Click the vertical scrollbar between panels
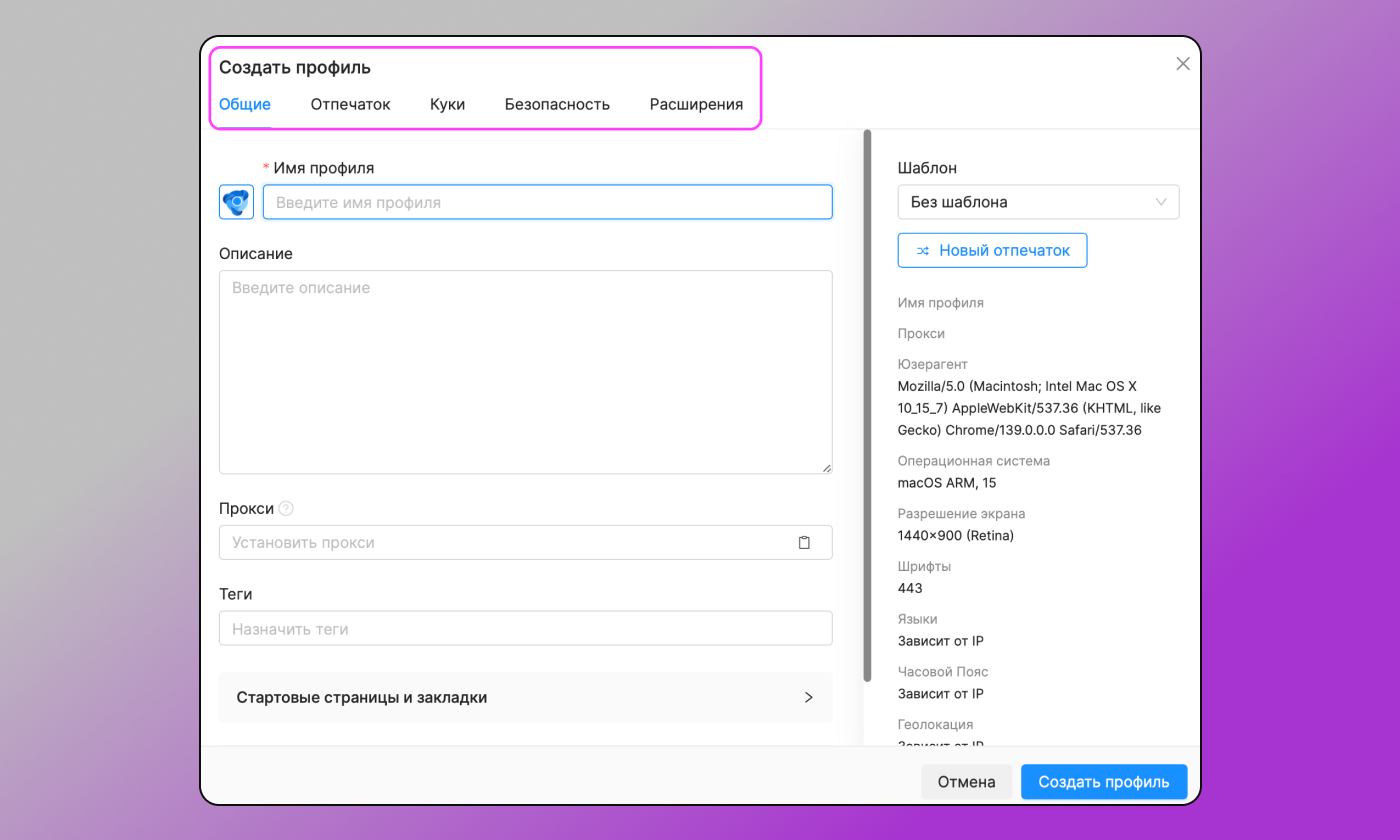The image size is (1400, 840). (866, 400)
